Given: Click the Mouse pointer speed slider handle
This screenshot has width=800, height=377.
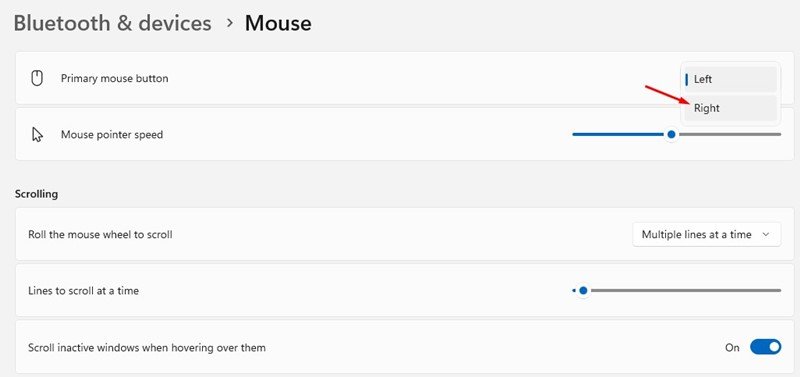Looking at the screenshot, I should [671, 134].
